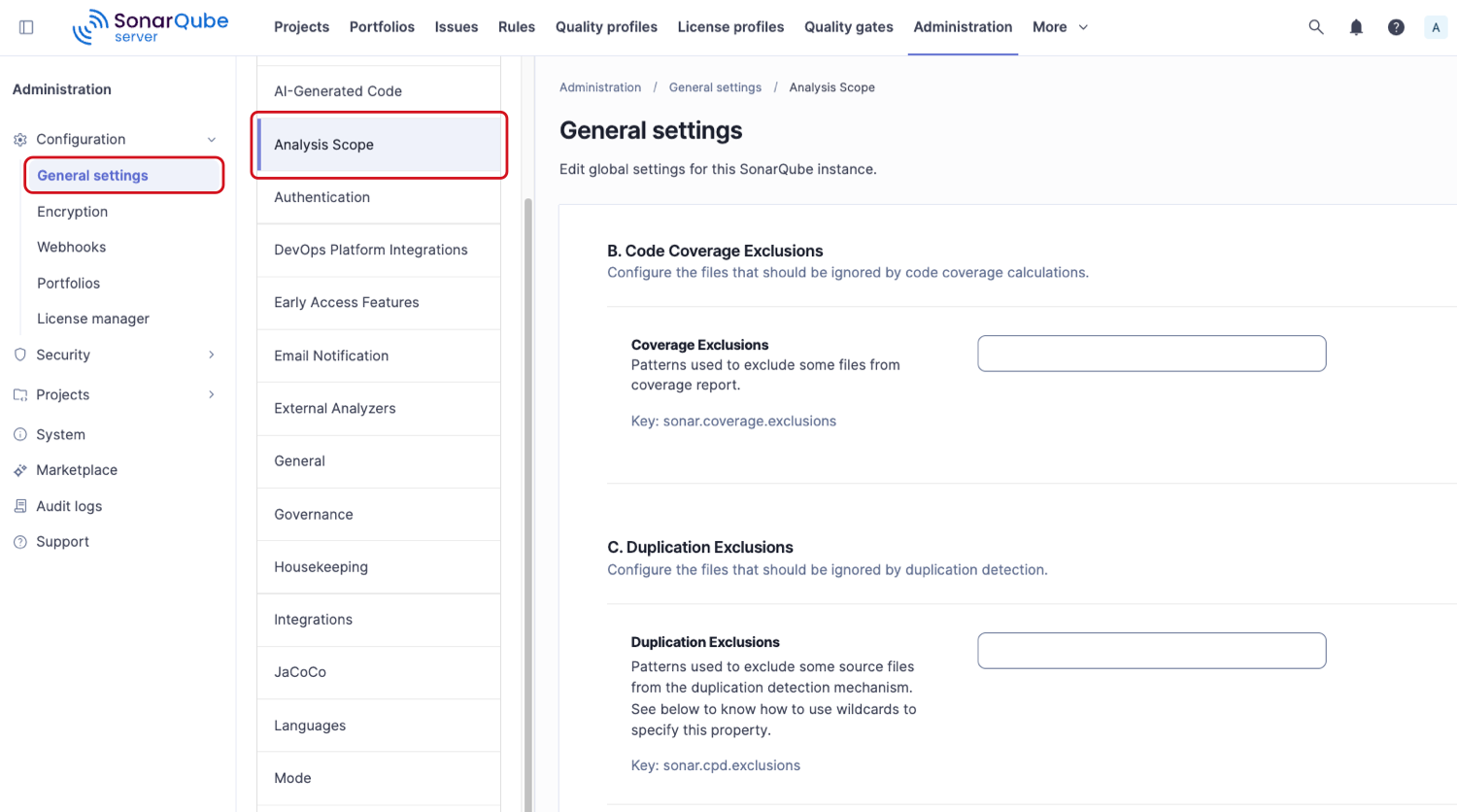Focus the Coverage Exclusions input field

click(x=1152, y=354)
